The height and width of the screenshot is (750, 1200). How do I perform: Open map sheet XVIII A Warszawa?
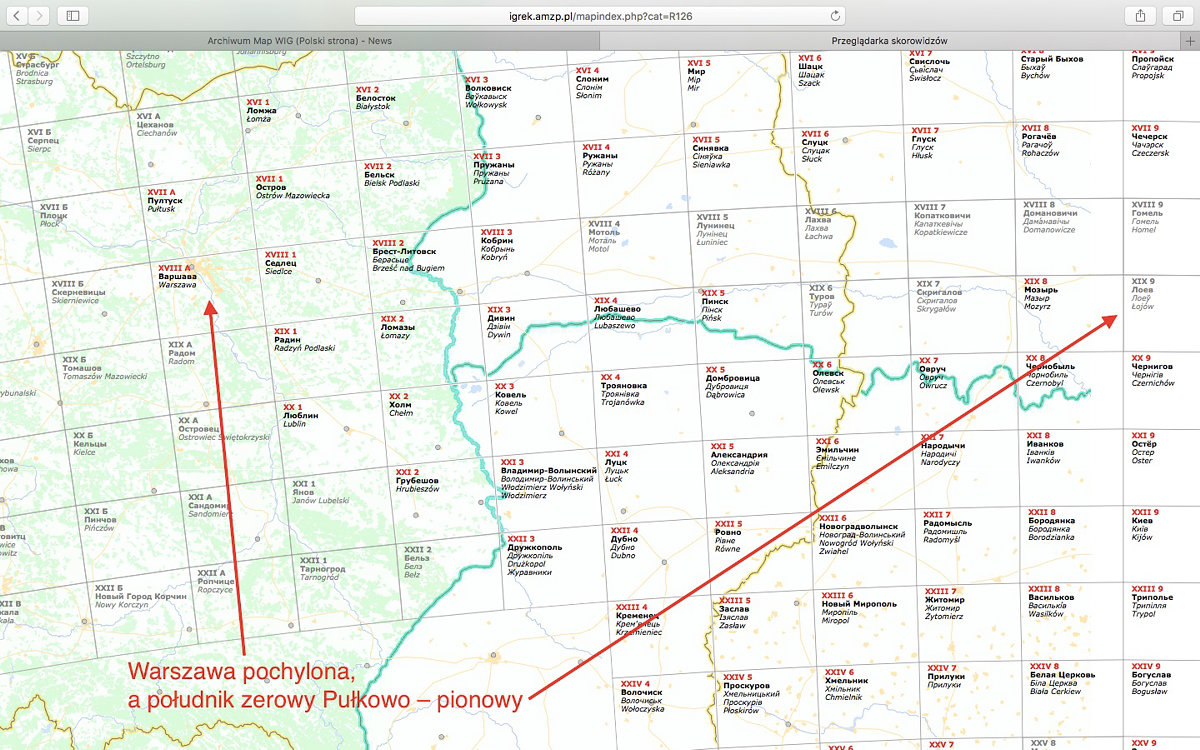click(x=177, y=276)
